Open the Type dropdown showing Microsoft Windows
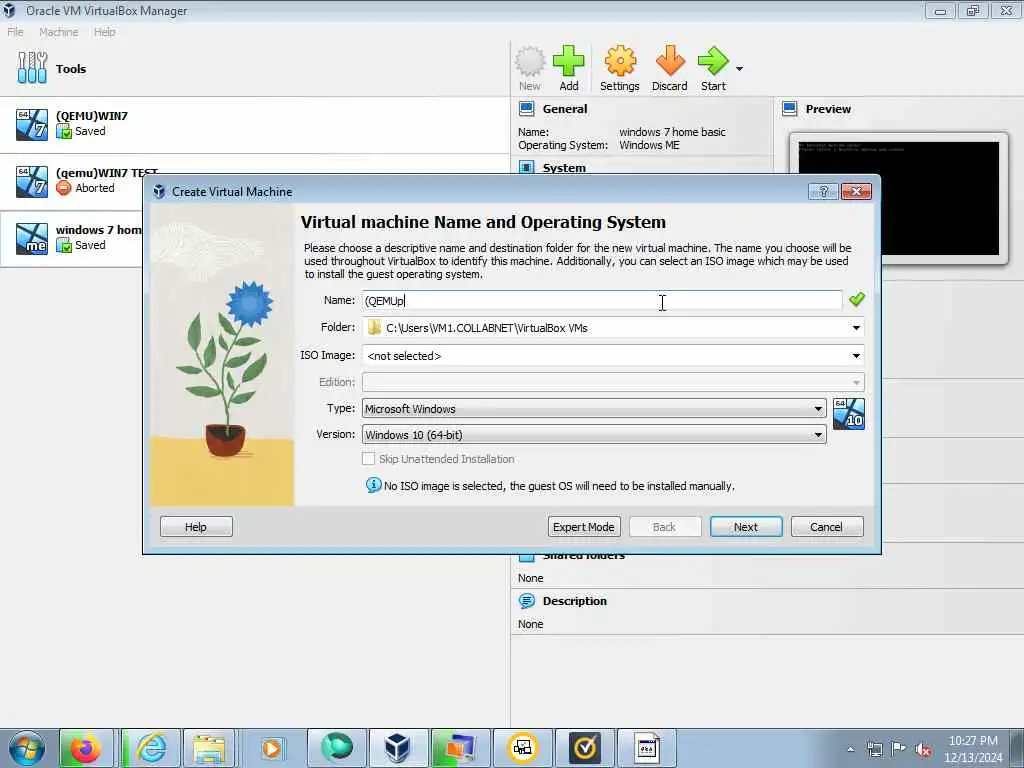The width and height of the screenshot is (1024, 768). 594,409
